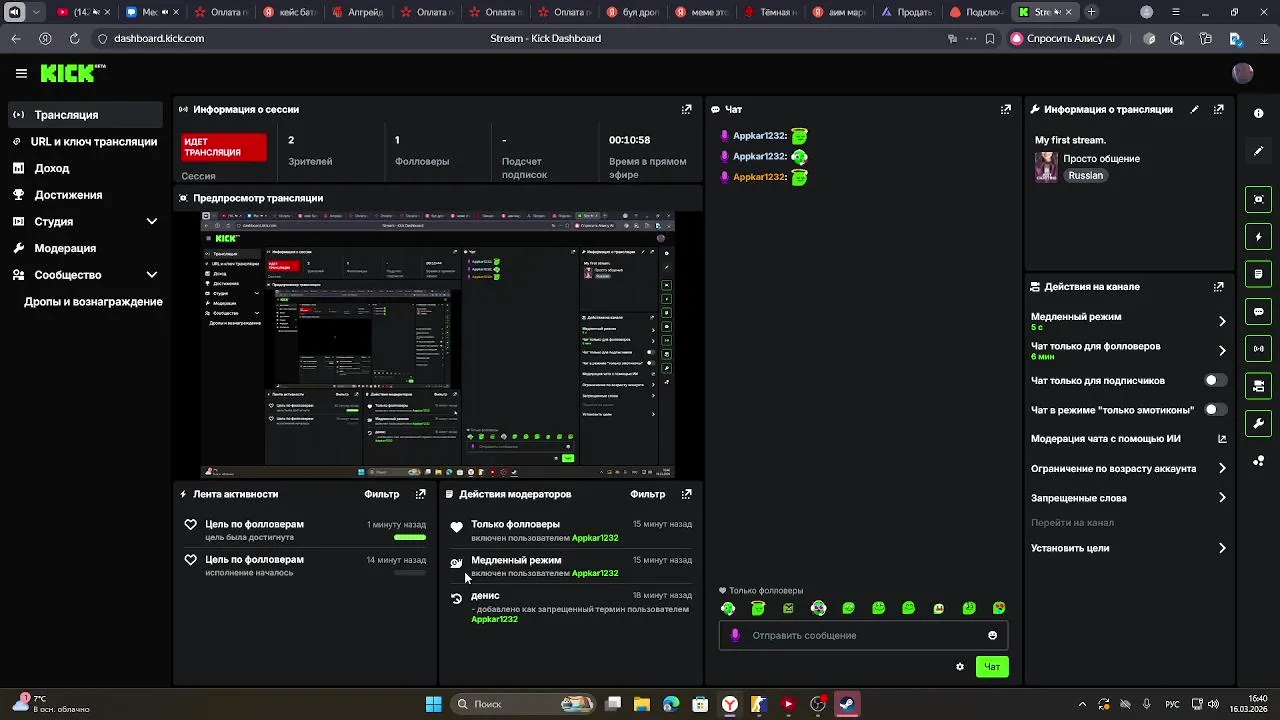Click the pencil icon in right sidebar
Viewport: 1280px width, 720px height.
pyautogui.click(x=1258, y=151)
